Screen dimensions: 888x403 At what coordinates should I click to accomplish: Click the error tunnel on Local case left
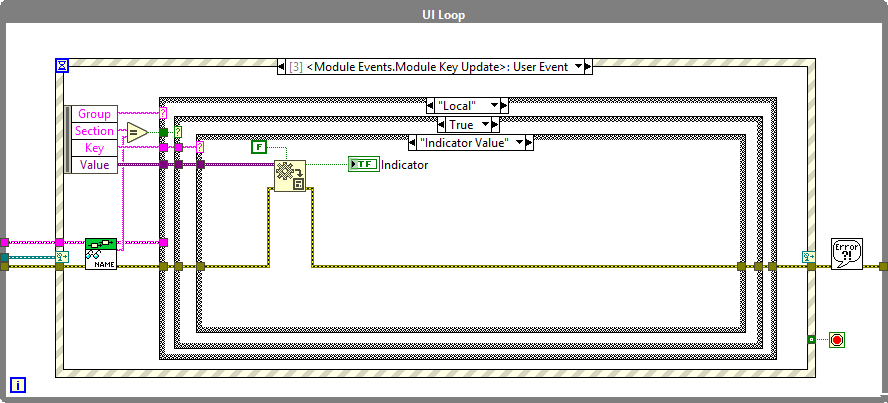(163, 266)
